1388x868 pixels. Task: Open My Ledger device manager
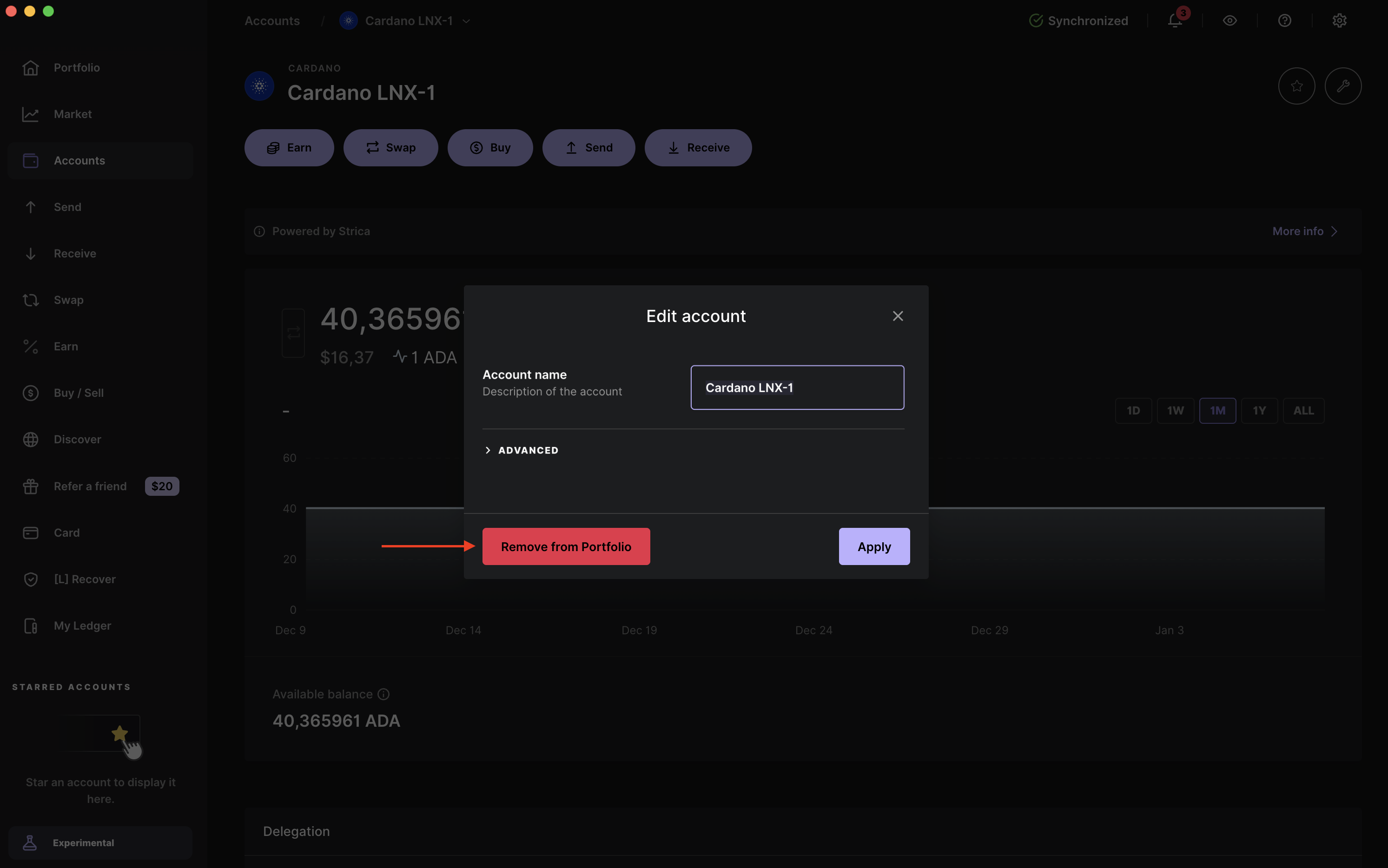[82, 626]
